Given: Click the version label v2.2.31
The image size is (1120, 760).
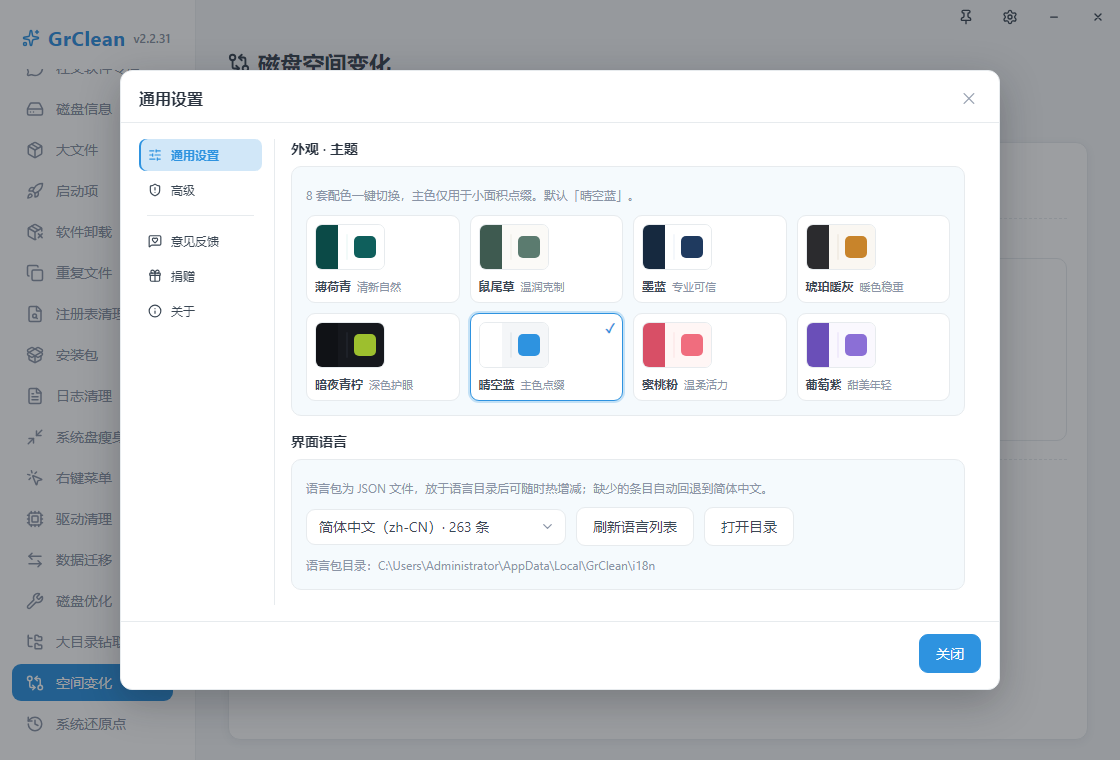Looking at the screenshot, I should (152, 39).
